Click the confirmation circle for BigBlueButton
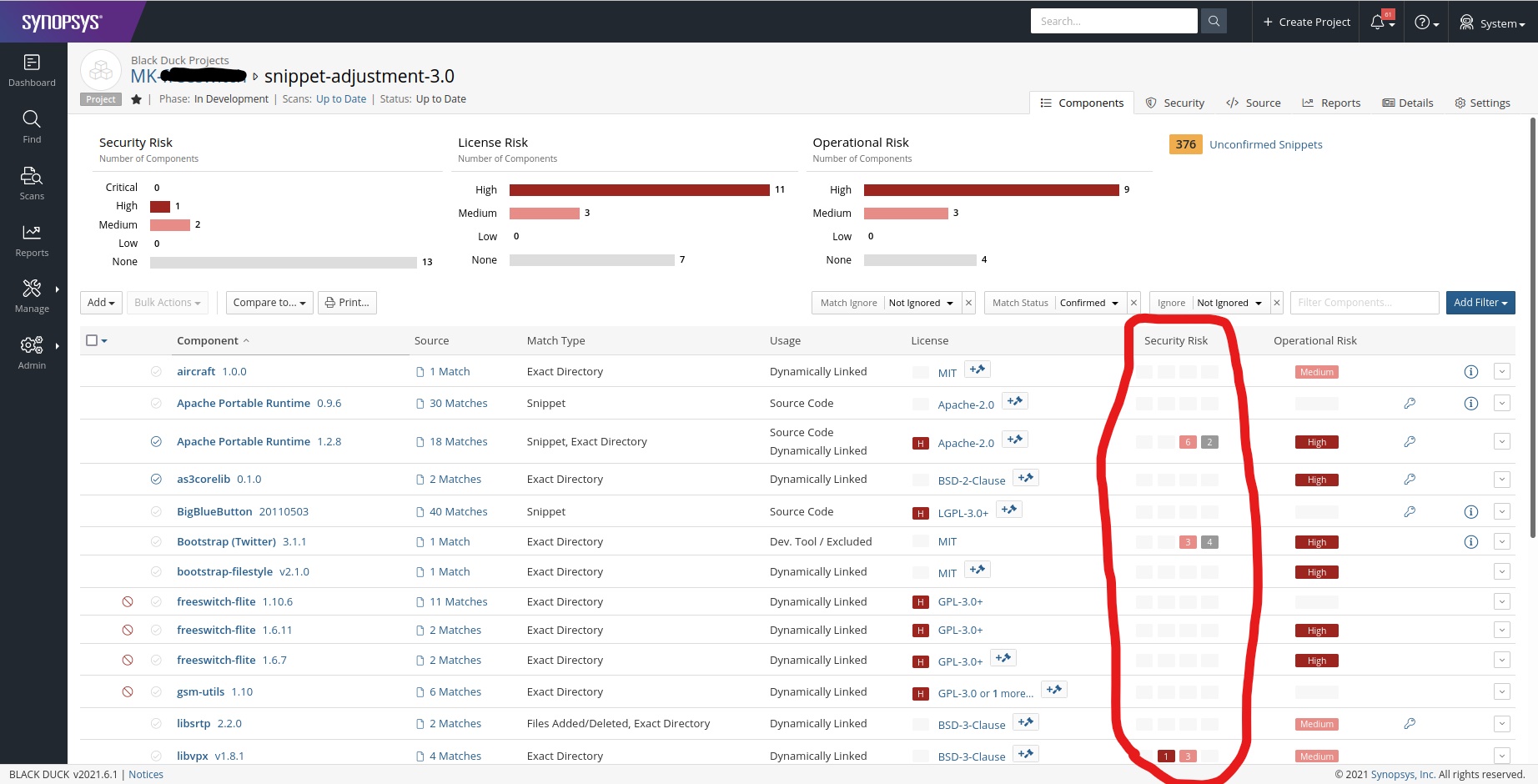Viewport: 1538px width, 784px height. (x=156, y=511)
